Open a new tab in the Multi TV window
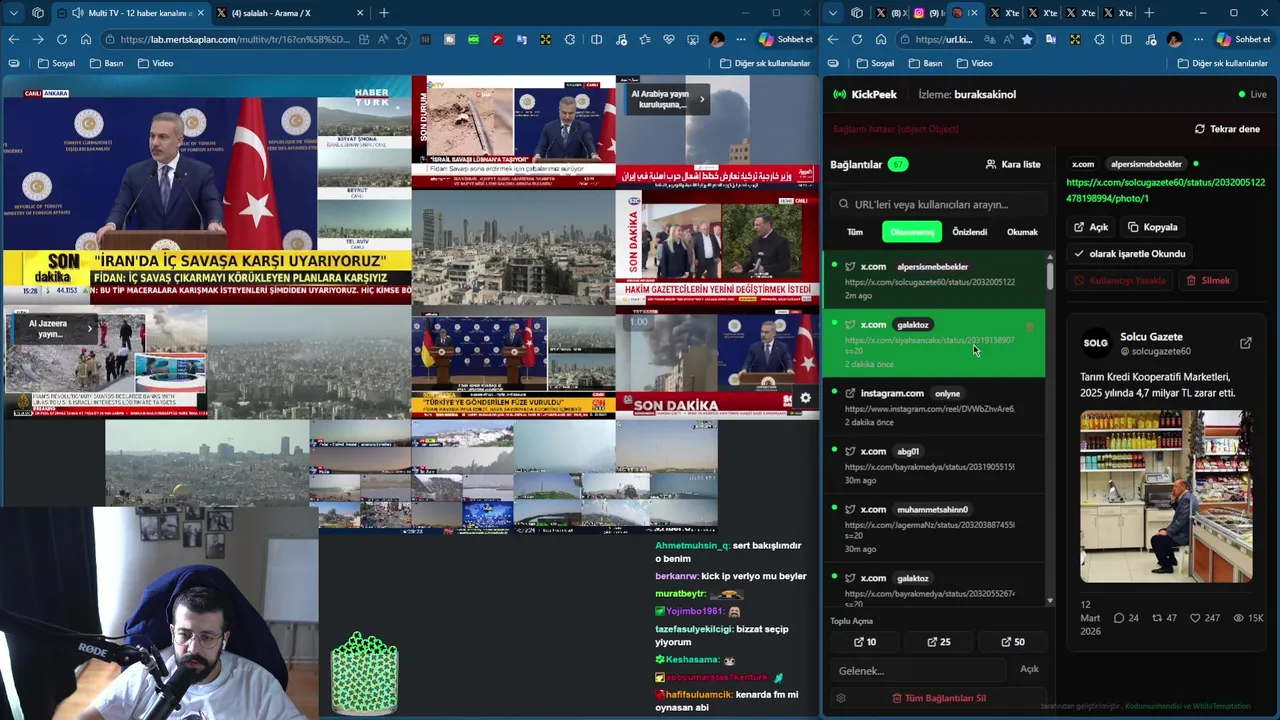 (384, 13)
